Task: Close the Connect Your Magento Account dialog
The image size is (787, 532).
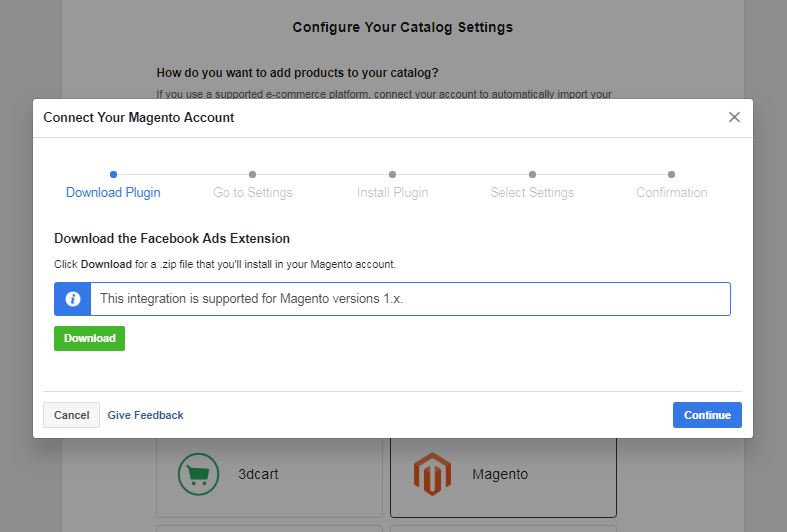Action: tap(734, 117)
